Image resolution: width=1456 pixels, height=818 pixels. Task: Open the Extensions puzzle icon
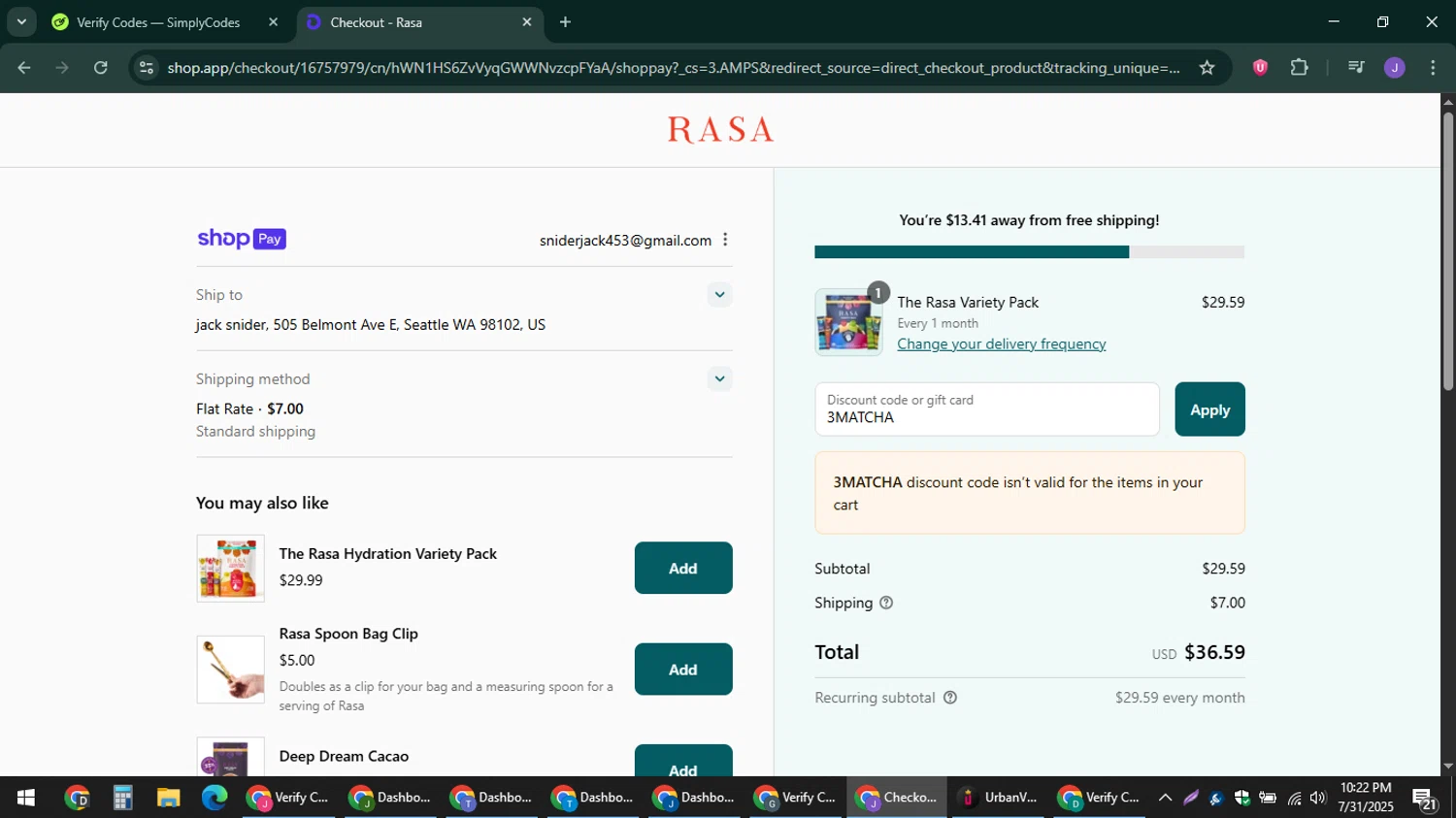pyautogui.click(x=1300, y=68)
